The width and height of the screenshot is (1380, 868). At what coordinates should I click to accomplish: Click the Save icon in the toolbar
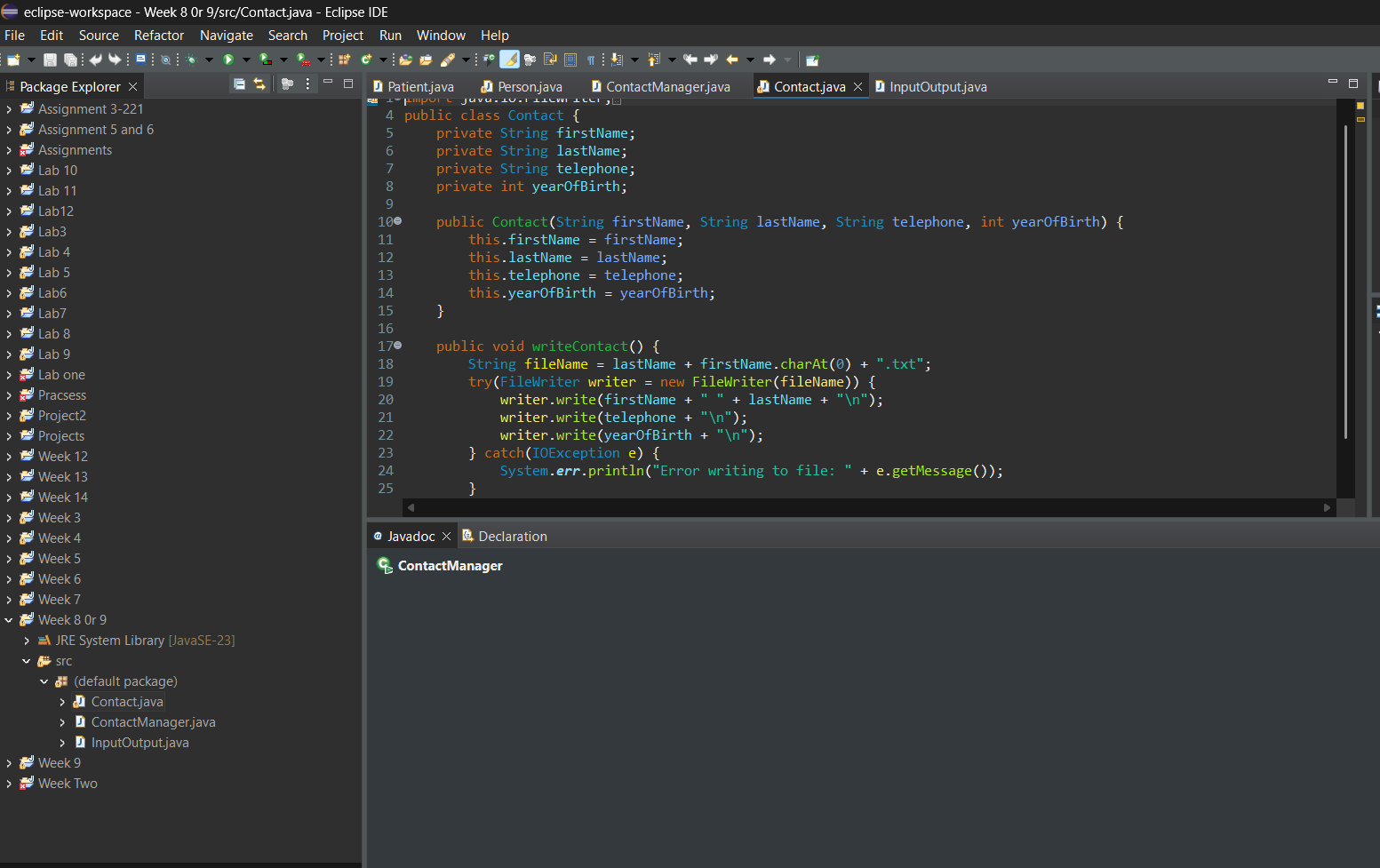[x=50, y=60]
